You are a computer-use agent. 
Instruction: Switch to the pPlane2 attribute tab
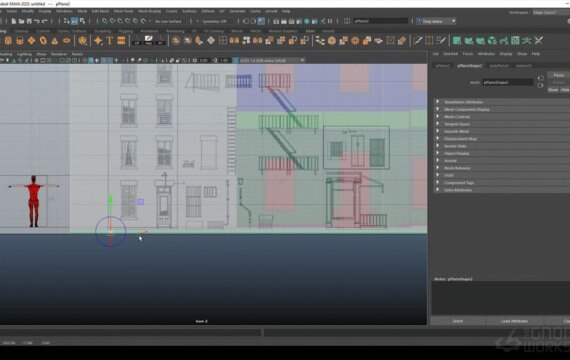pyautogui.click(x=442, y=66)
